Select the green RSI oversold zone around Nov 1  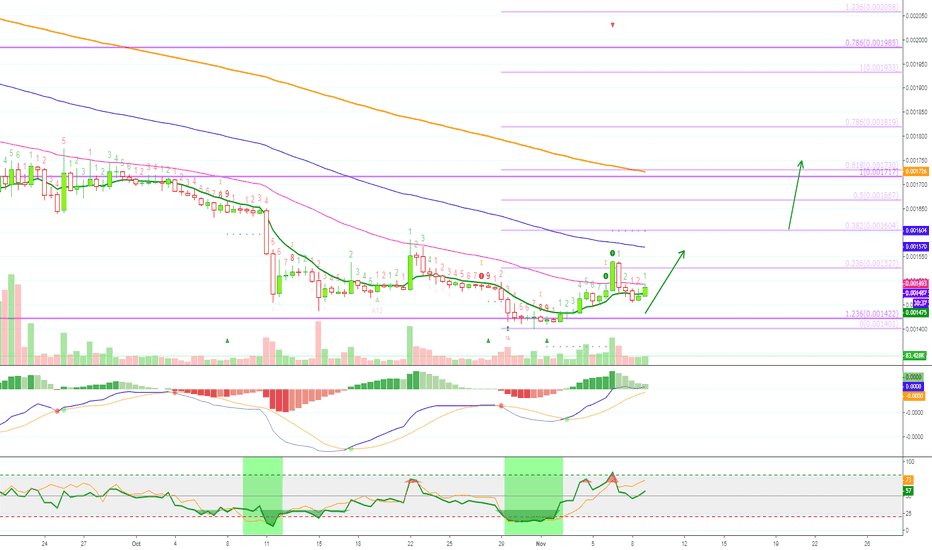(x=533, y=496)
